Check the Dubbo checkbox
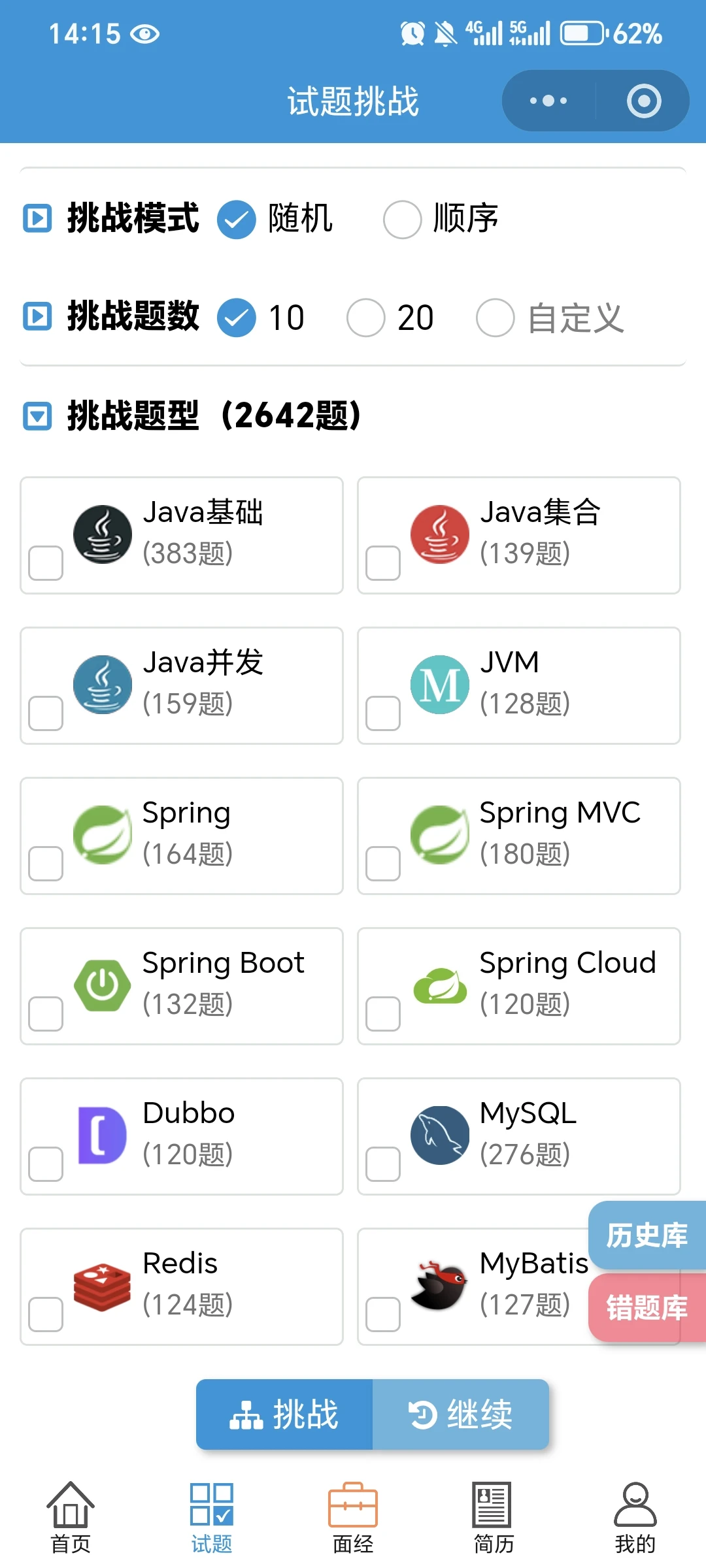 [x=46, y=1164]
